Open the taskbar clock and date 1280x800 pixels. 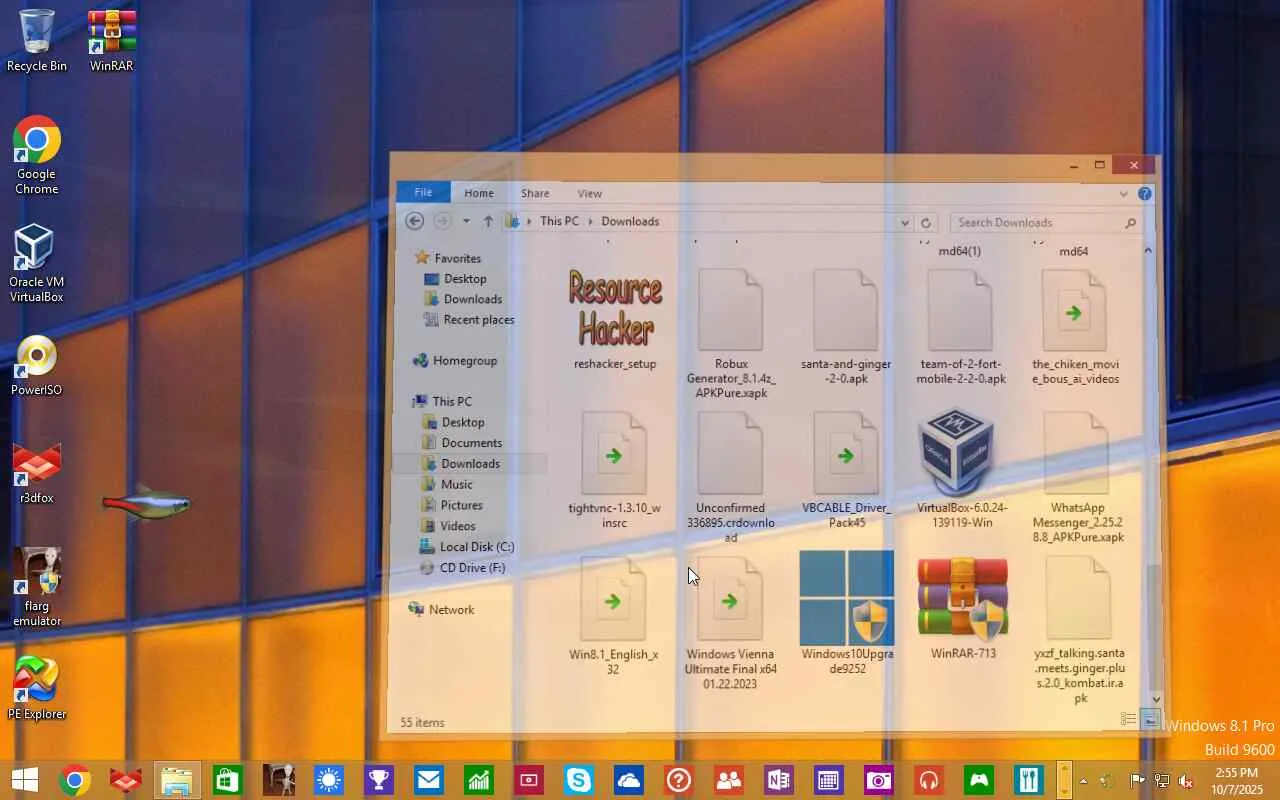point(1236,781)
